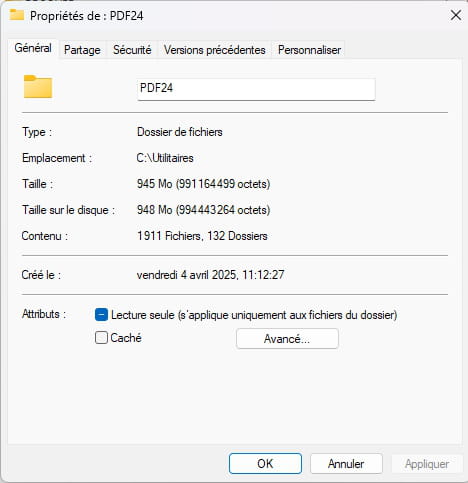Switch to the Général tab
This screenshot has height=483, width=468.
33,48
